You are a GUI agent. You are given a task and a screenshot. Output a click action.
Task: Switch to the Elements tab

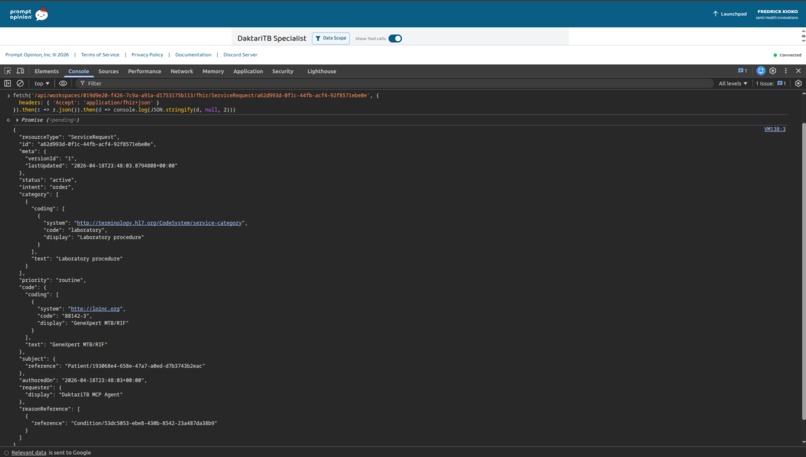point(46,71)
